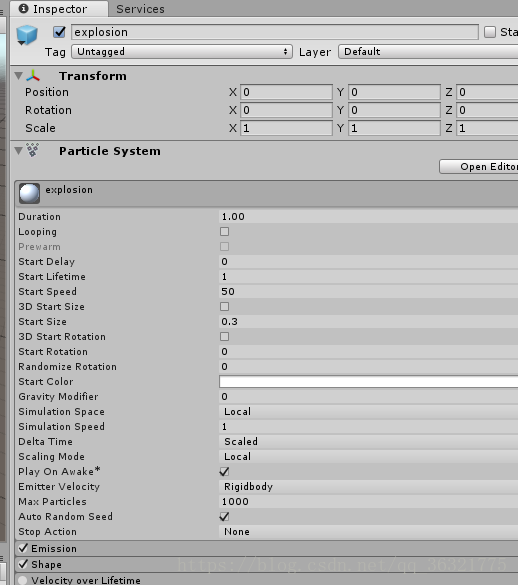The width and height of the screenshot is (518, 585).
Task: Open the Layer dropdown showing Default
Action: tap(428, 52)
